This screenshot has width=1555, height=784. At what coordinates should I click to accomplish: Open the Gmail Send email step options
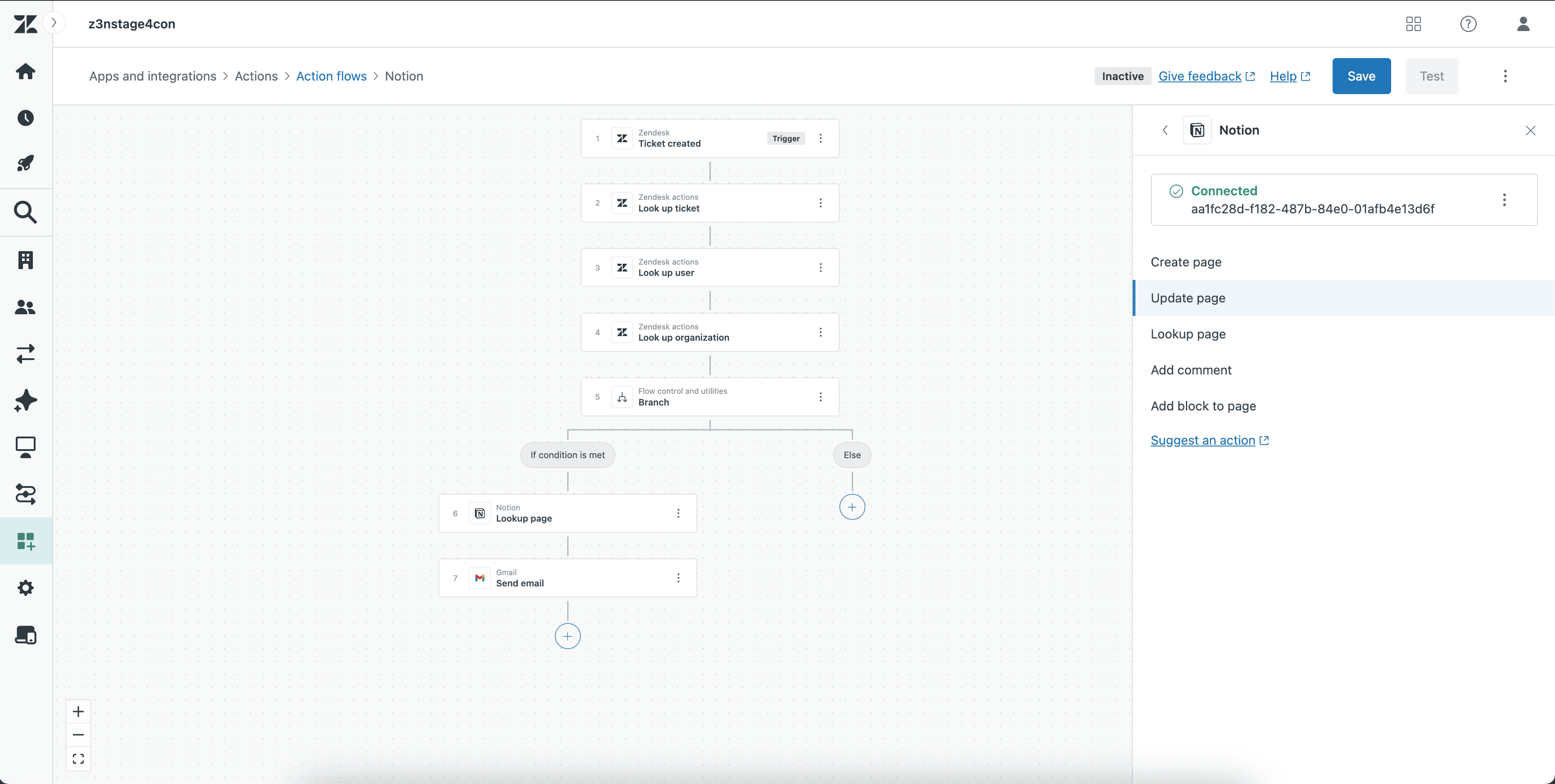point(678,578)
